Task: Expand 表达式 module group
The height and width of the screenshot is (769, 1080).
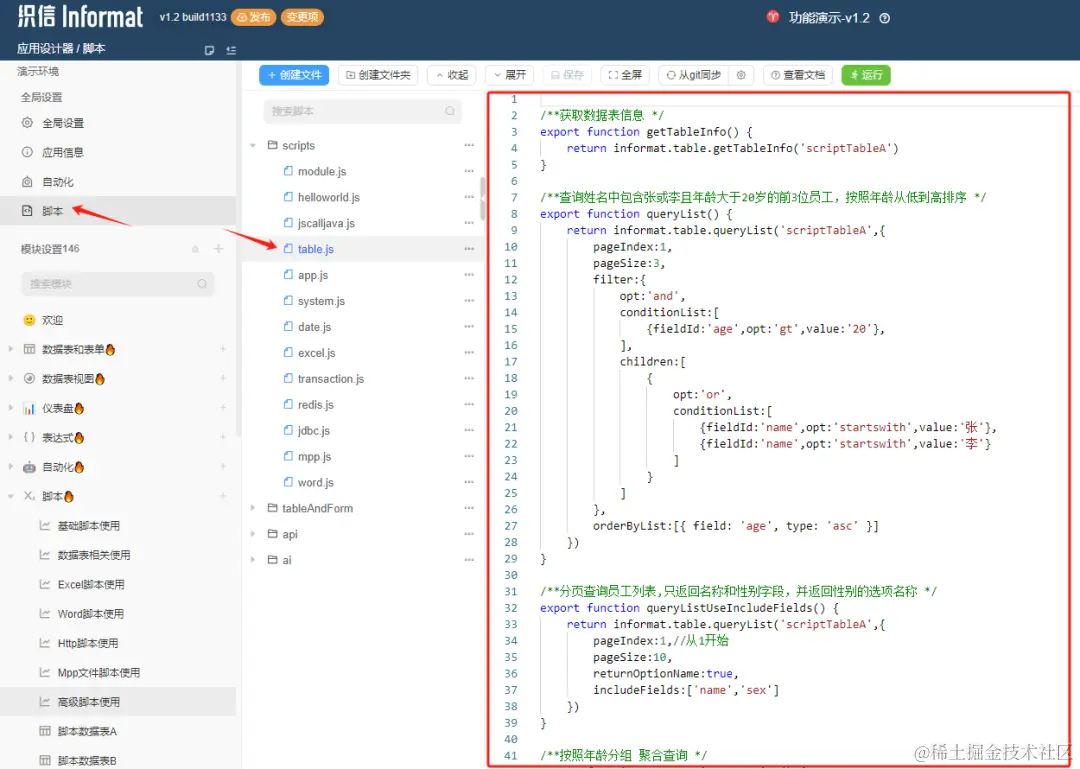Action: pos(10,438)
